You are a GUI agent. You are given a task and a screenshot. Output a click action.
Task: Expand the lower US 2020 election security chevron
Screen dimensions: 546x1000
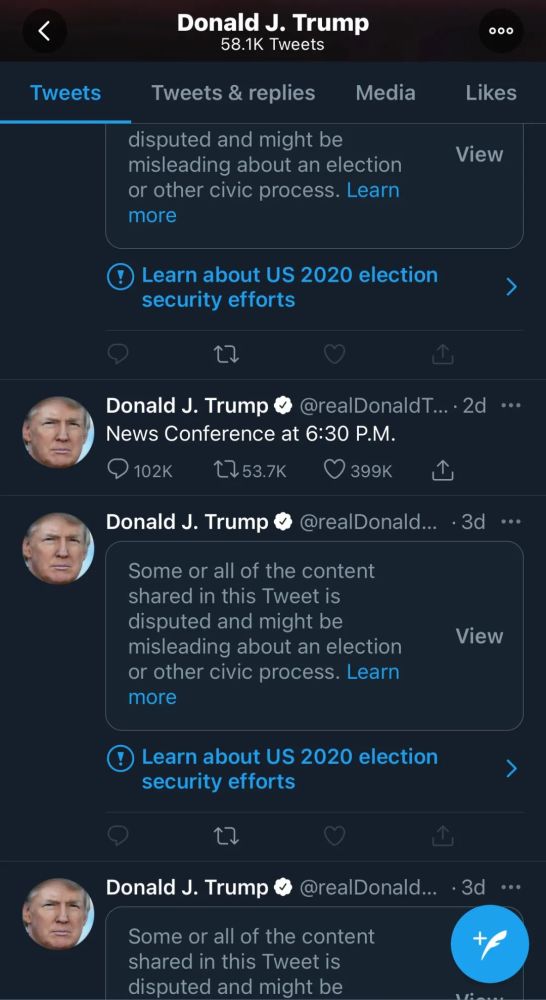pos(511,769)
